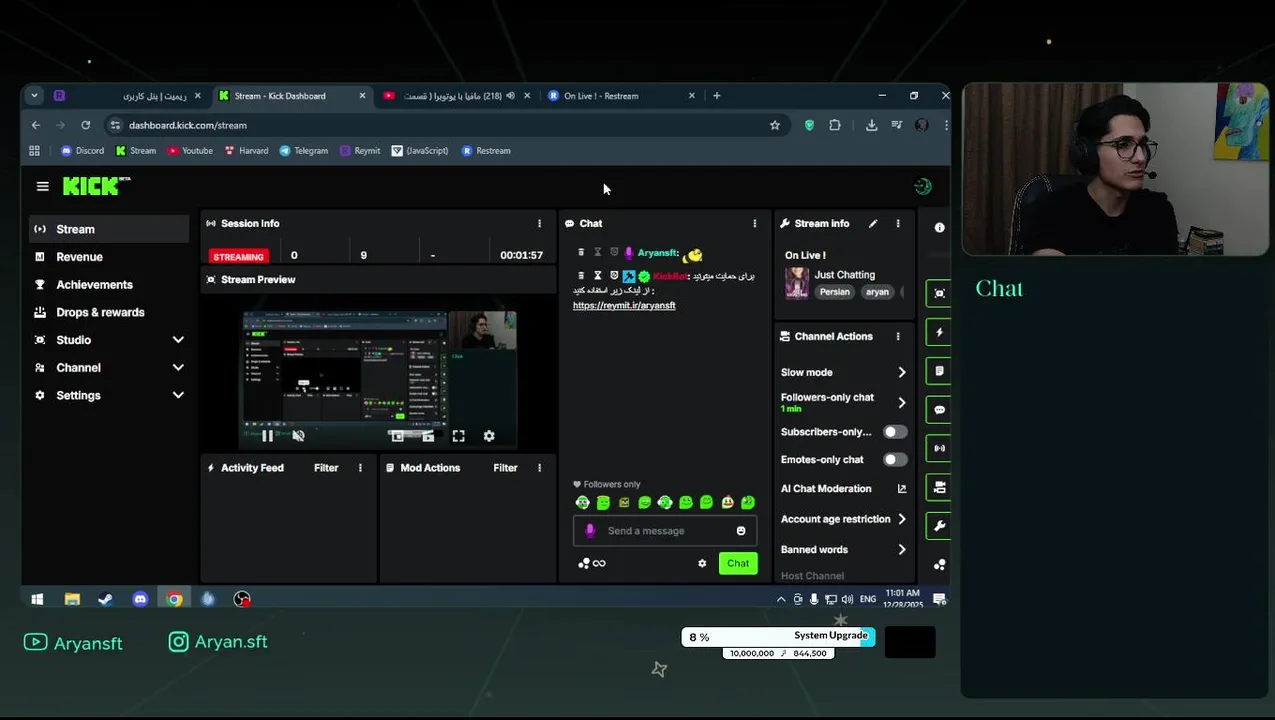Image resolution: width=1275 pixels, height=720 pixels.
Task: Send message with green Chat button
Action: [x=738, y=564]
